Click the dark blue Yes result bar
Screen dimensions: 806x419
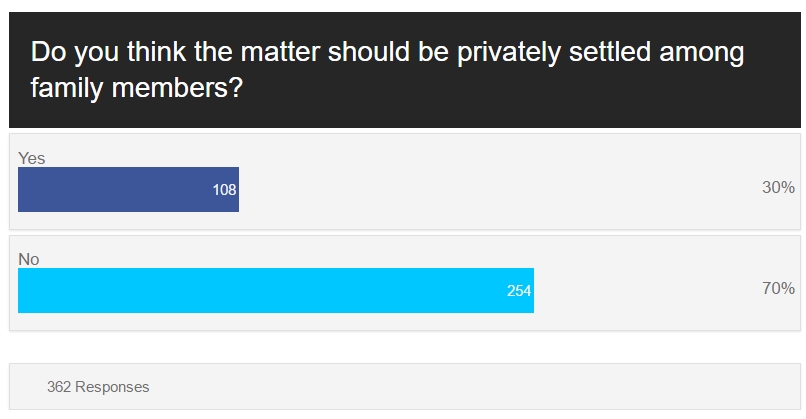click(129, 189)
